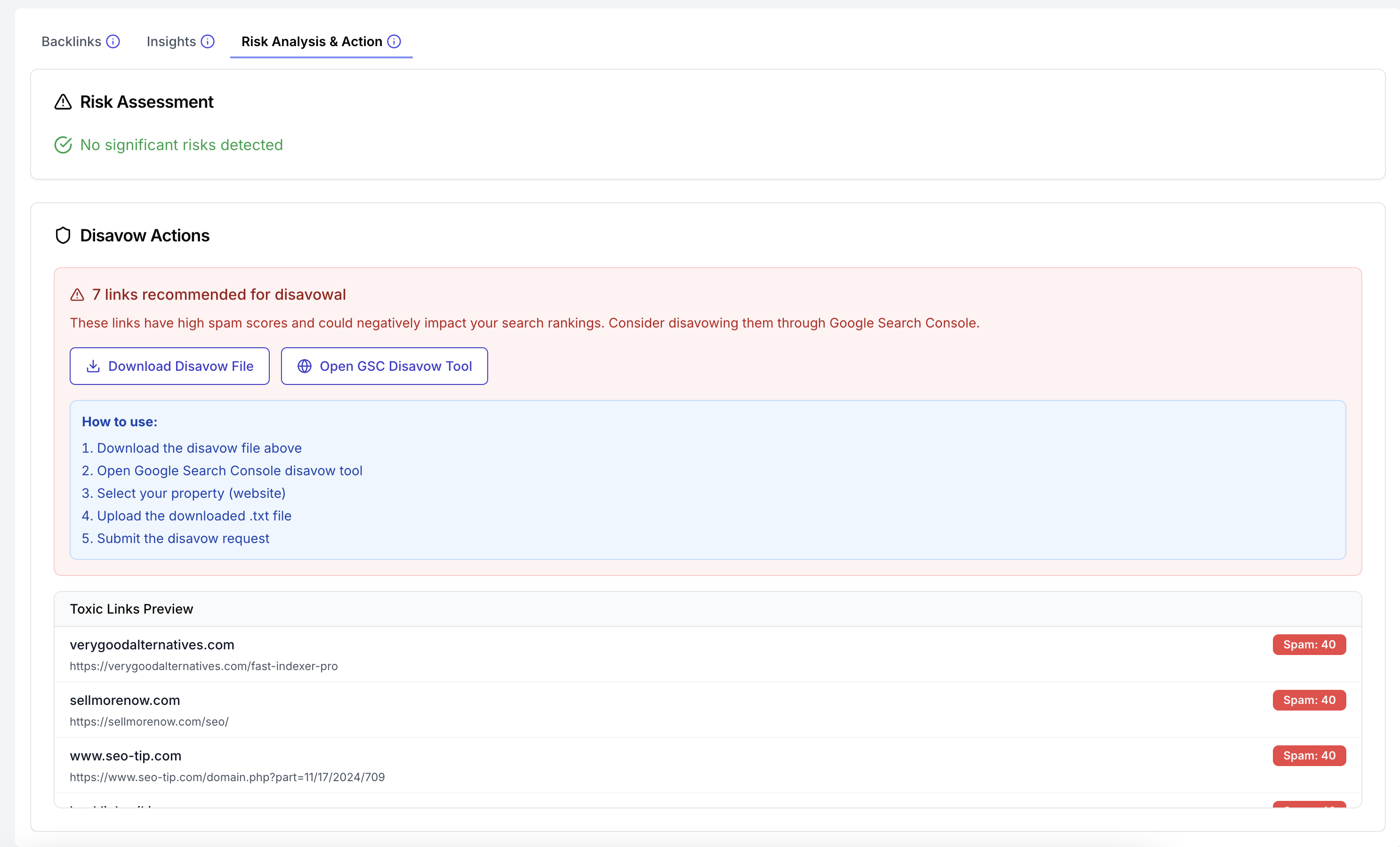This screenshot has width=1400, height=847.
Task: Click the verygoodalternatives.com toxic link entry
Action: tap(152, 644)
